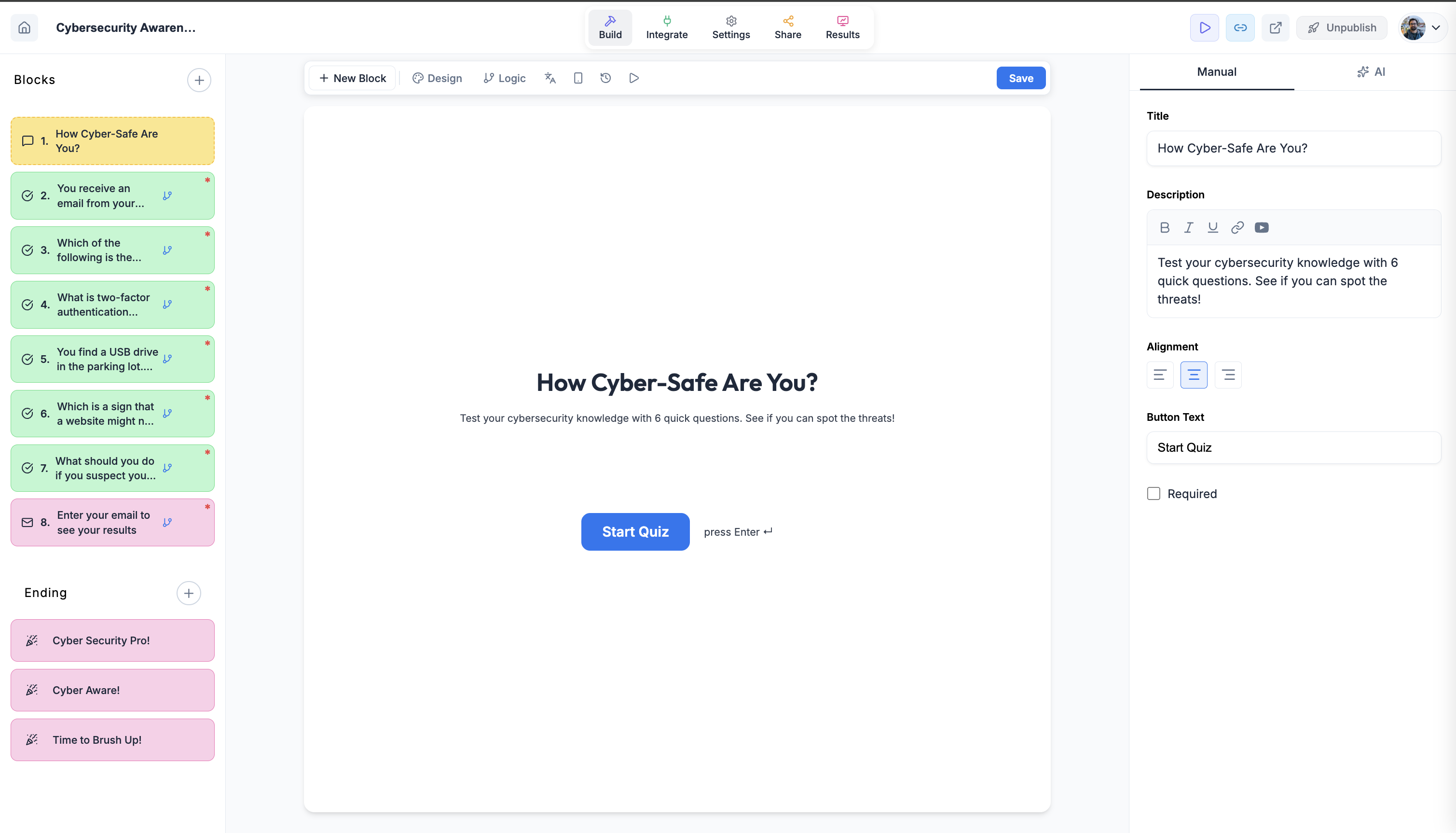
Task: Open mobile preview device icon
Action: click(577, 78)
